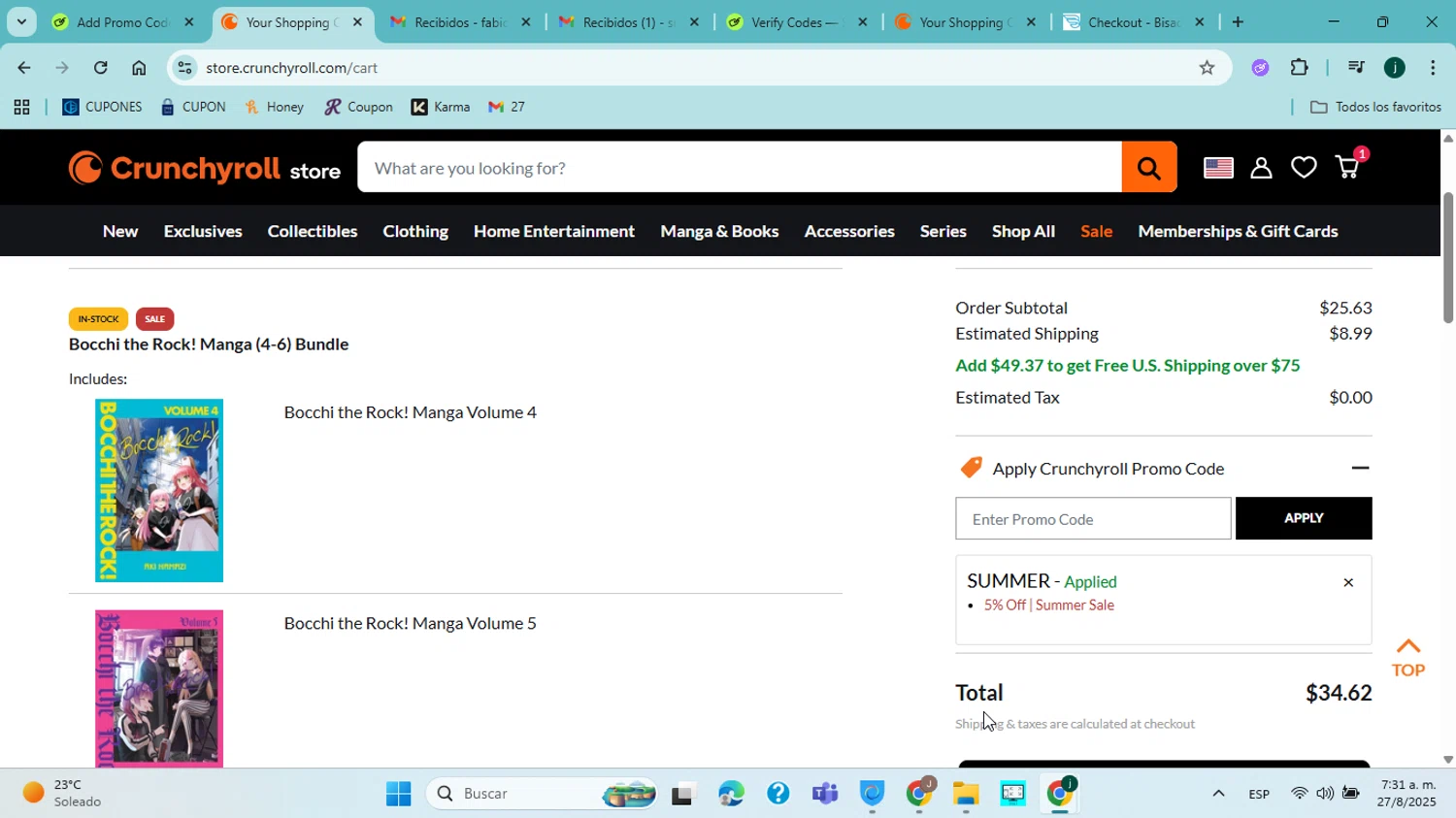Open the Manga & Books menu category
1456x818 pixels.
pos(719,231)
